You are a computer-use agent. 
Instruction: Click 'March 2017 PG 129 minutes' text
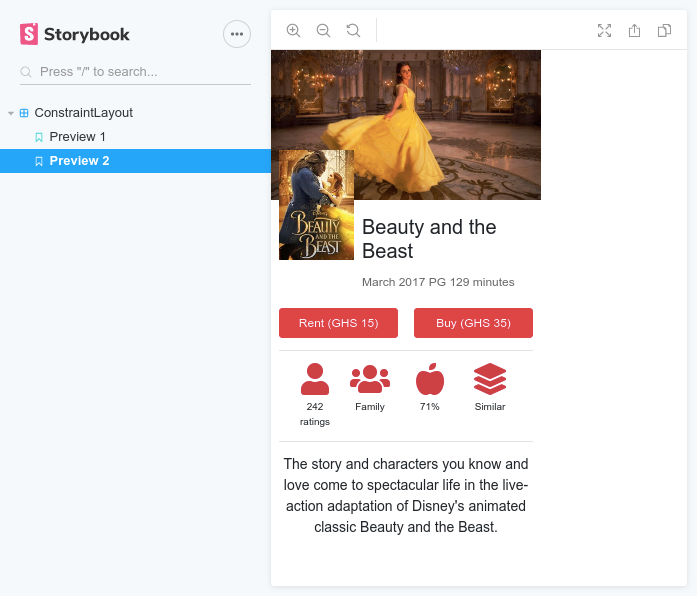(x=438, y=282)
